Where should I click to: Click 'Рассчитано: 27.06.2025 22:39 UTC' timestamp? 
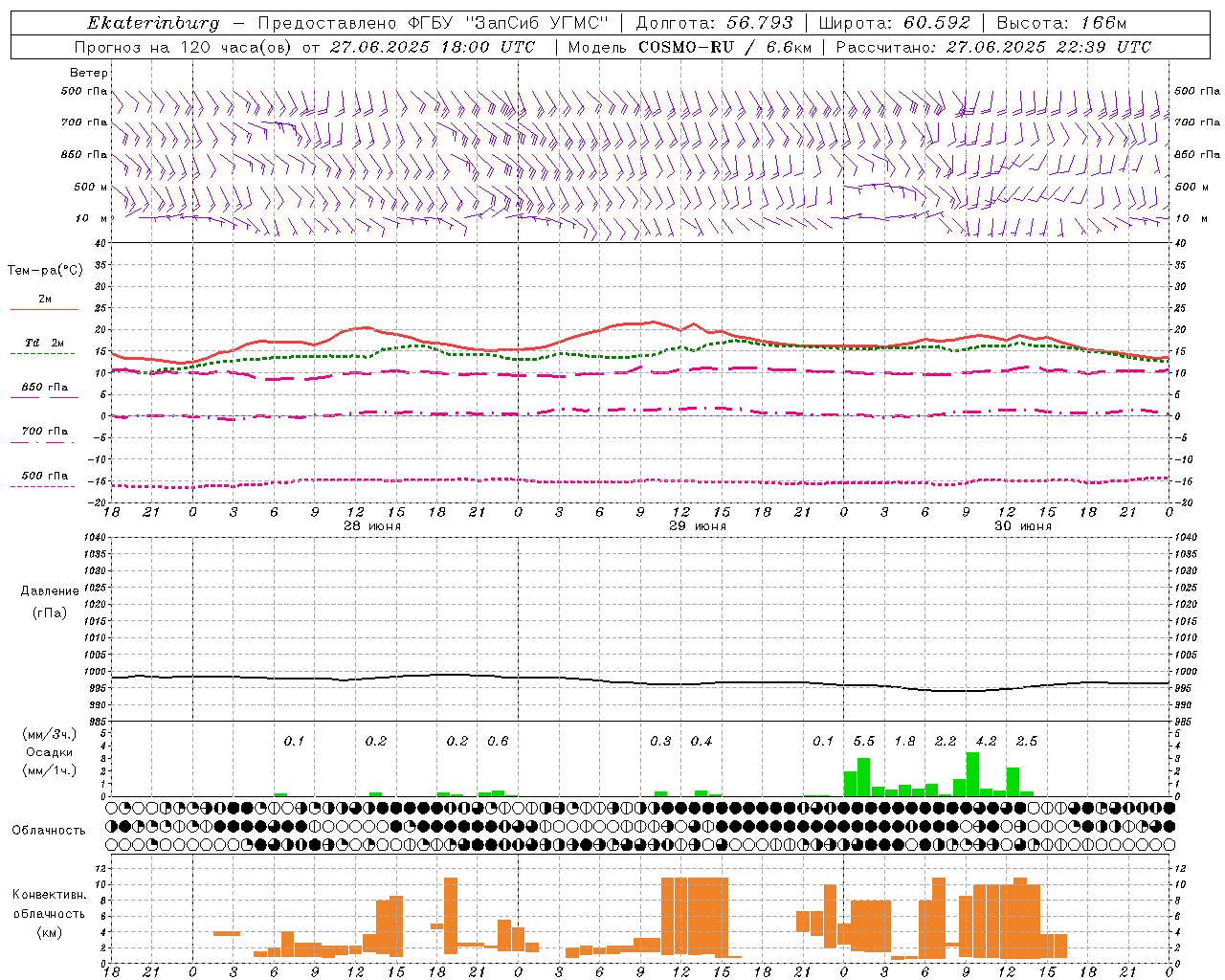click(x=993, y=47)
